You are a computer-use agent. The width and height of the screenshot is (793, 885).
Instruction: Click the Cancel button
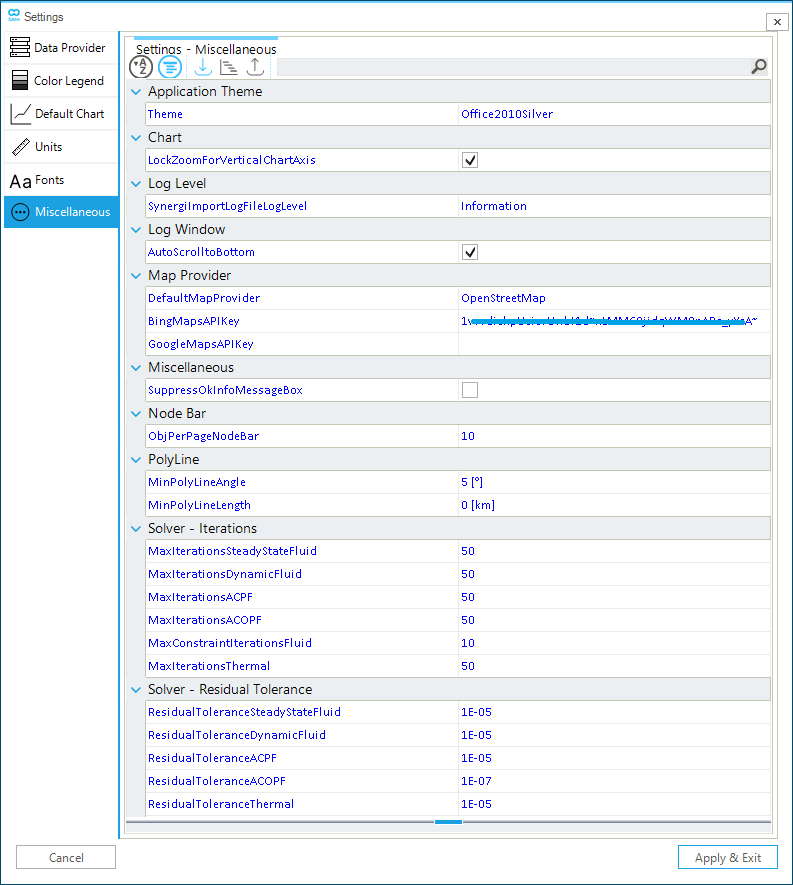66,857
